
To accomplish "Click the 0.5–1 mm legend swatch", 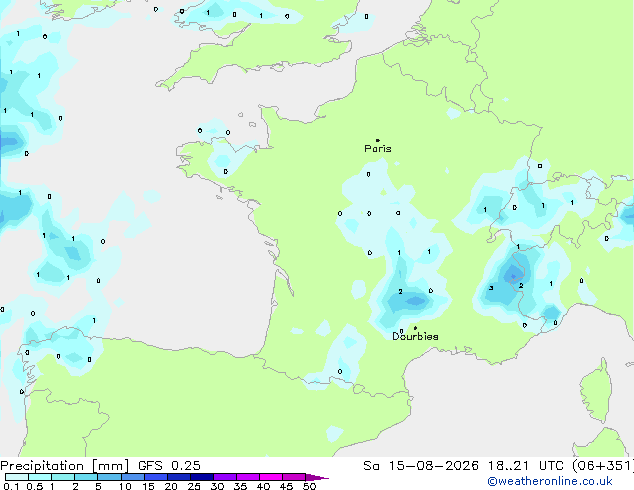I will [x=40, y=477].
